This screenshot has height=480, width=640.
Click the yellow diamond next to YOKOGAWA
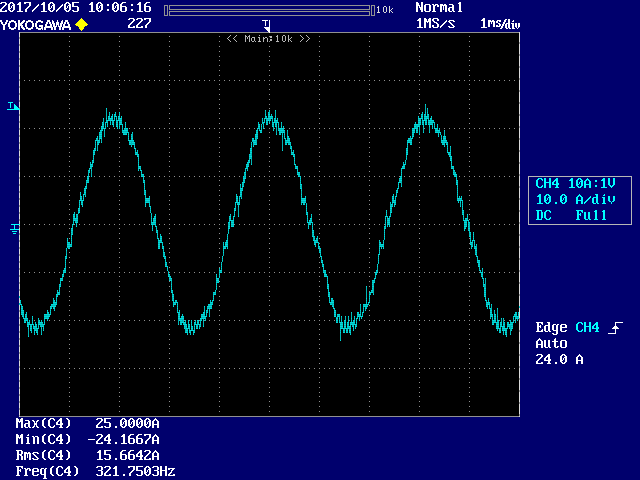(x=82, y=24)
